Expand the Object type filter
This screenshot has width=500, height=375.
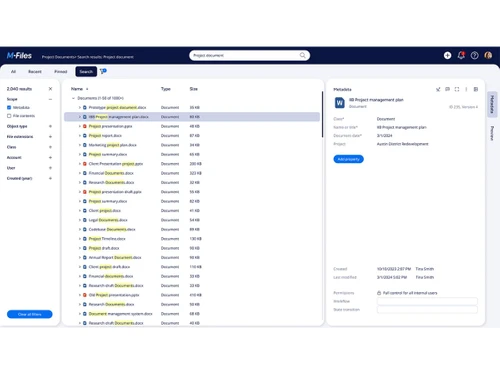pos(50,126)
